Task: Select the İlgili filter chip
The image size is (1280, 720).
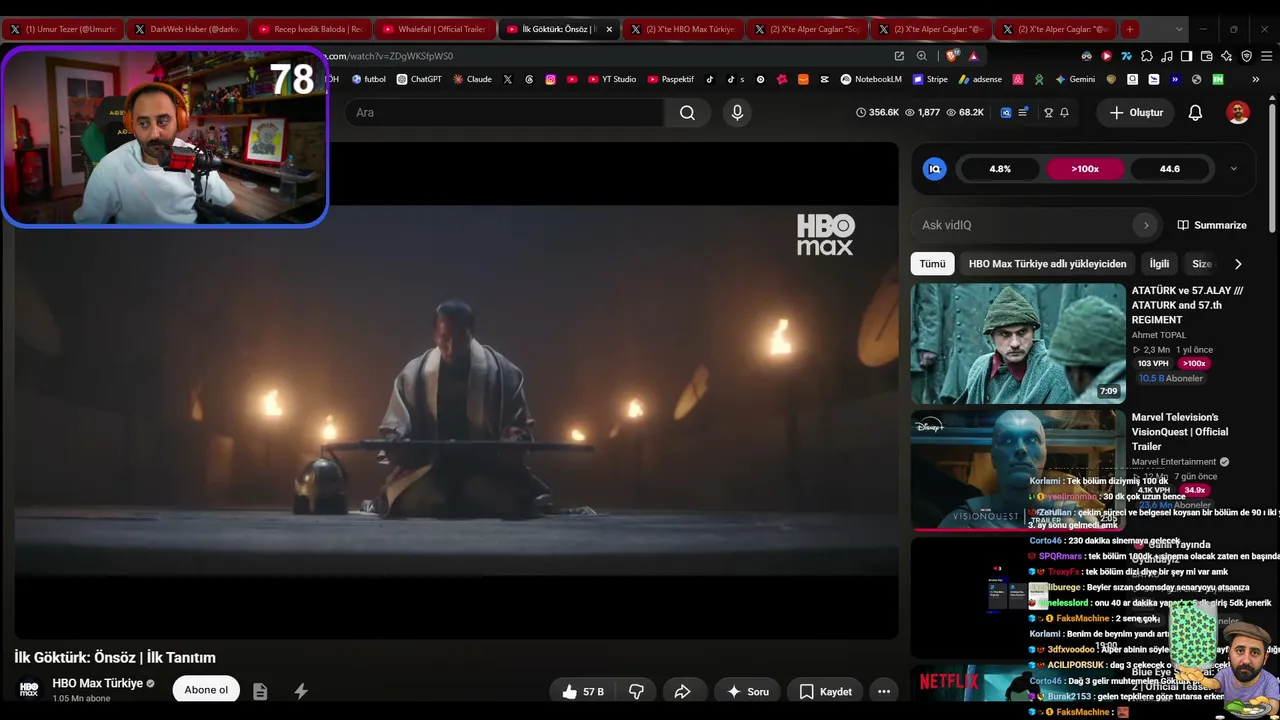Action: [x=1159, y=264]
